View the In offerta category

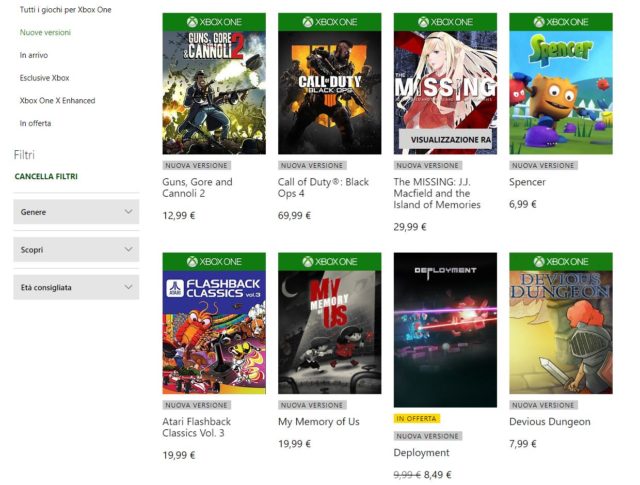pos(35,124)
